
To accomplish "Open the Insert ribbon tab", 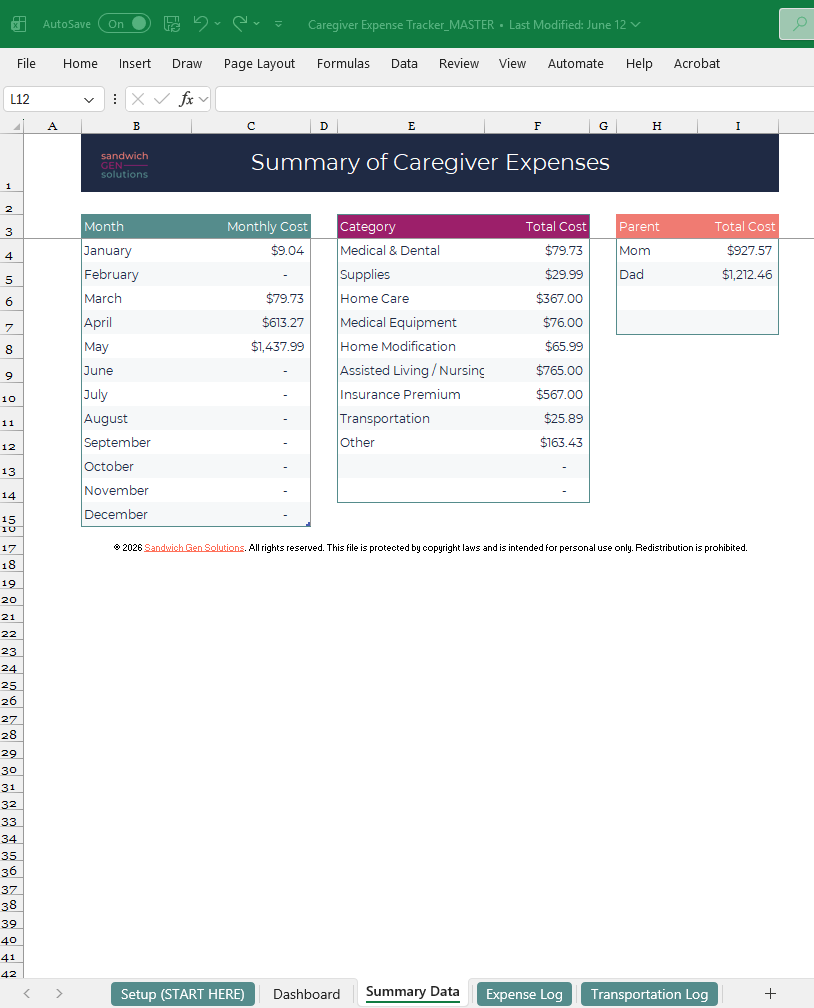I will 134,64.
